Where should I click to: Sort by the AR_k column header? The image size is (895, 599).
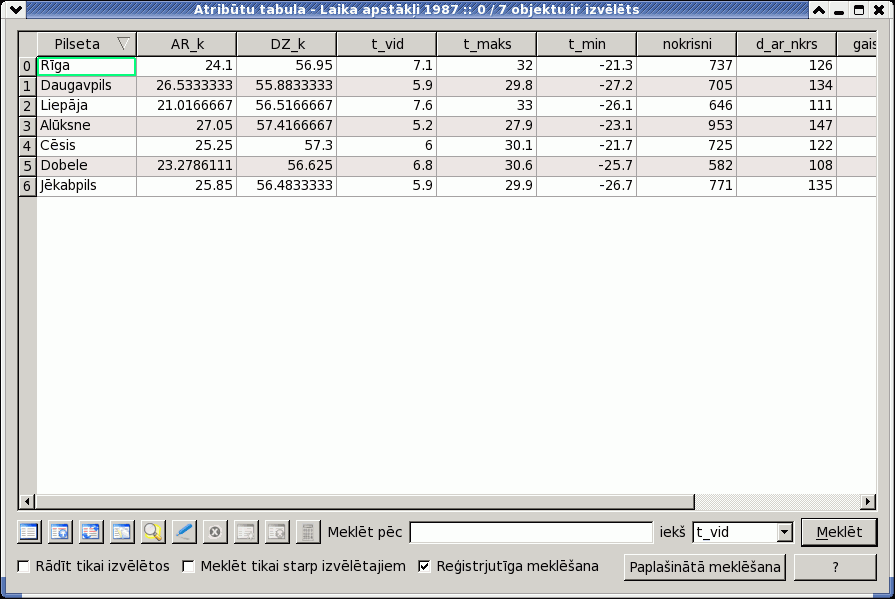point(187,44)
